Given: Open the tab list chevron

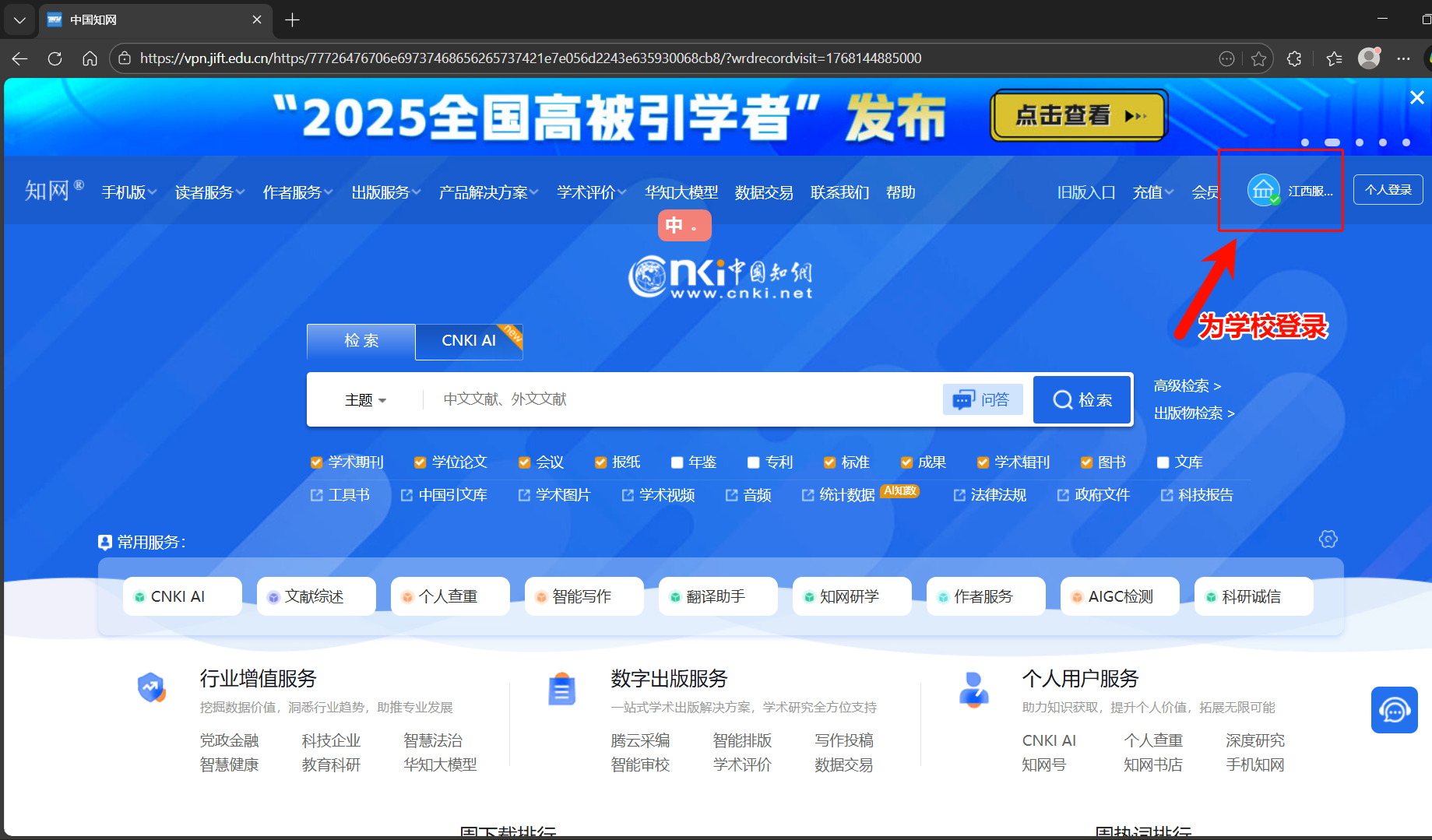Looking at the screenshot, I should coord(19,19).
